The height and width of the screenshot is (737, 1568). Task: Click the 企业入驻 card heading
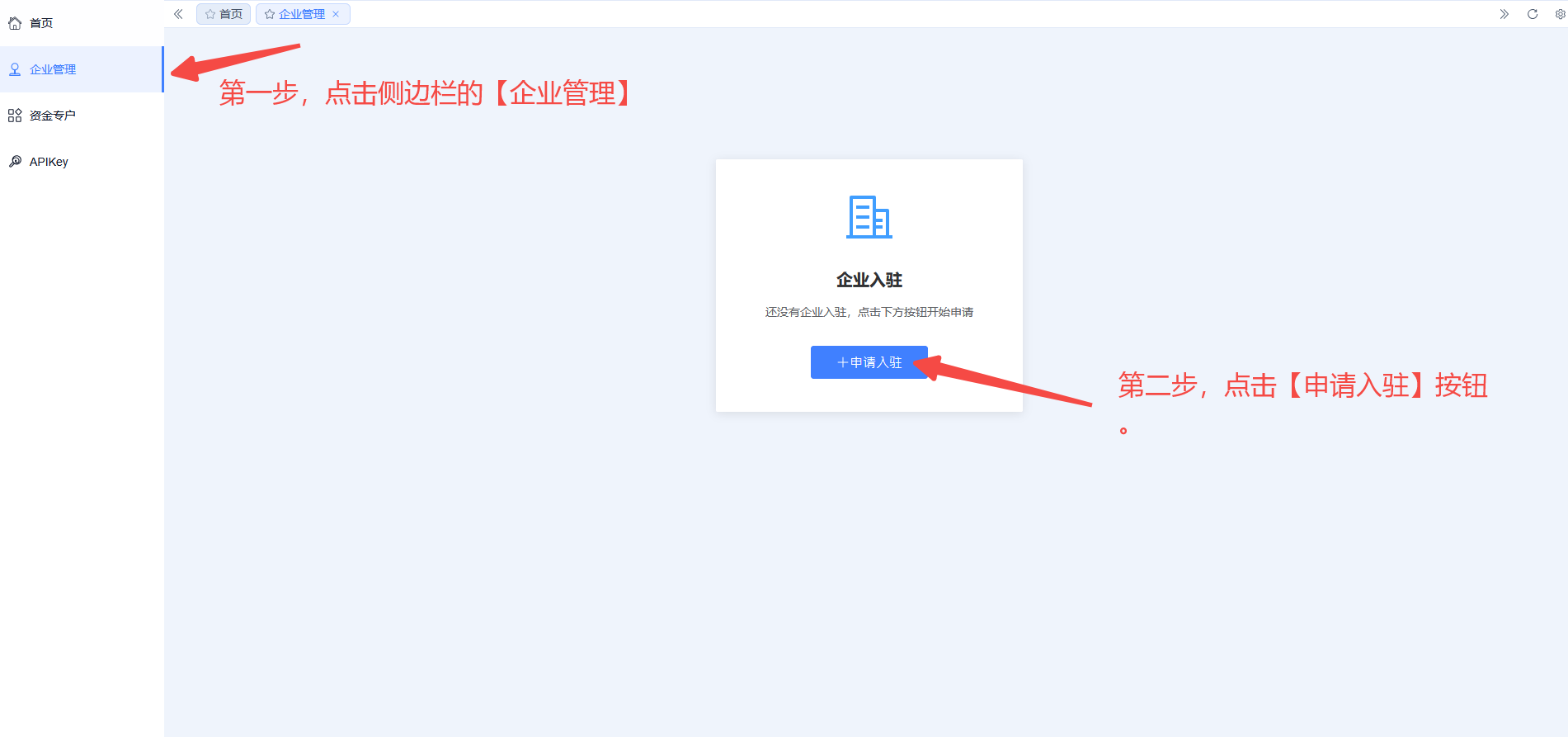click(869, 281)
